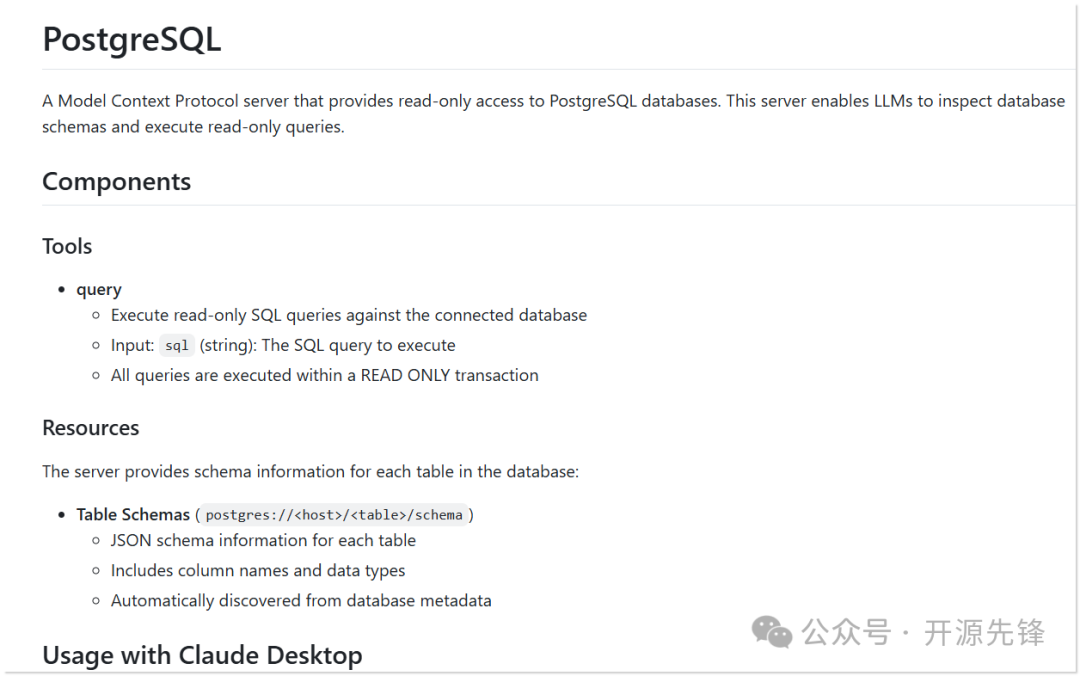Click the sql inline code snippet
The width and height of the screenshot is (1080, 676).
coord(176,345)
